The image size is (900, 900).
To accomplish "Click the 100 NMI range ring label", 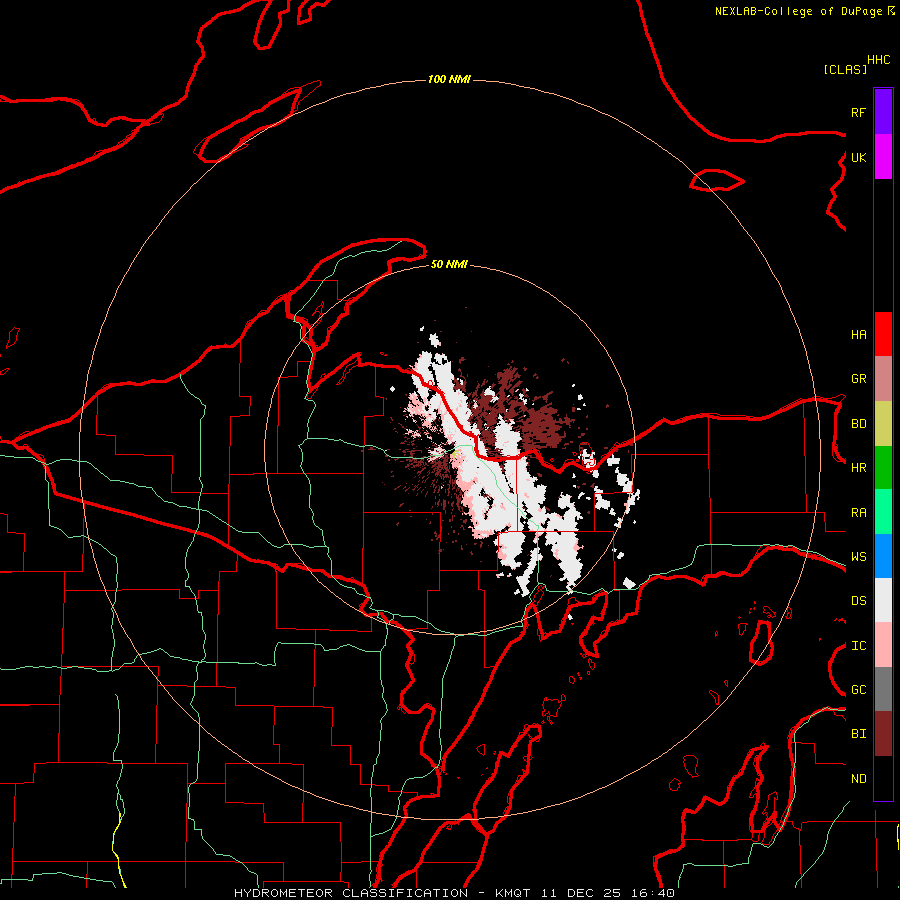I will (449, 79).
